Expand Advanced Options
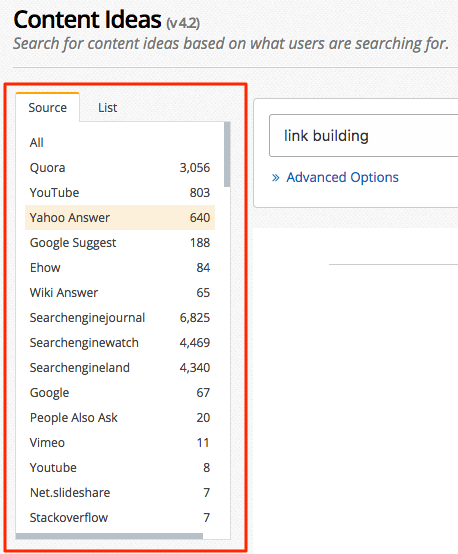The width and height of the screenshot is (458, 554). coord(335,177)
